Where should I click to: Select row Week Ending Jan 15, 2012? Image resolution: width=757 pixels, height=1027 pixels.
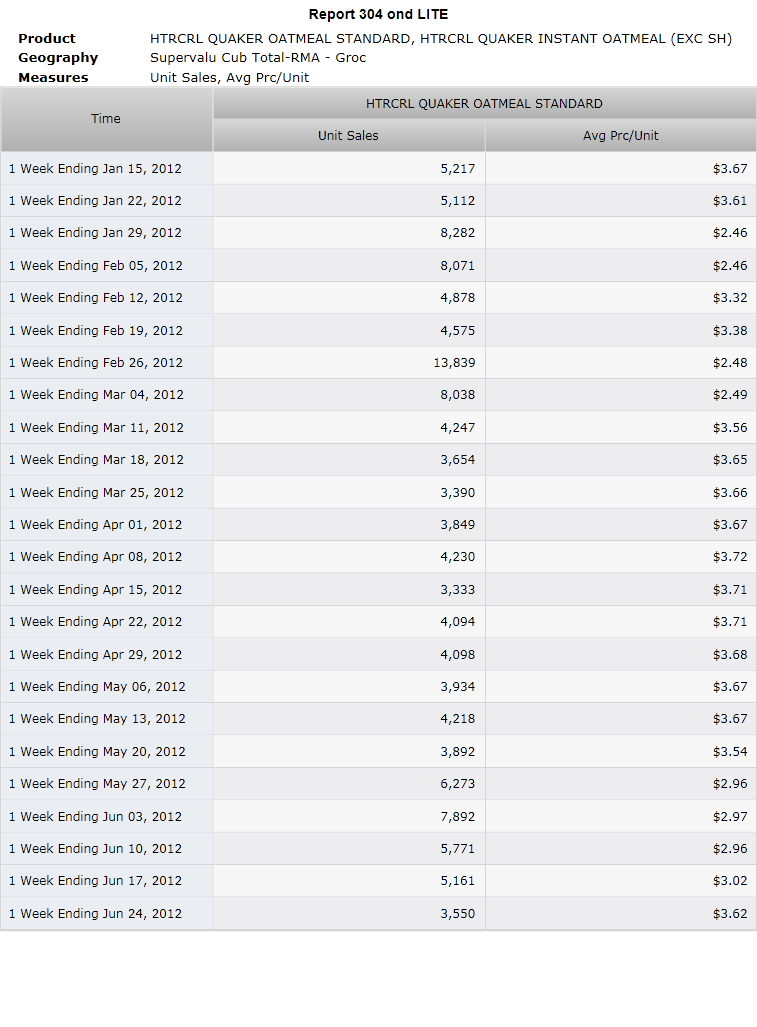378,168
